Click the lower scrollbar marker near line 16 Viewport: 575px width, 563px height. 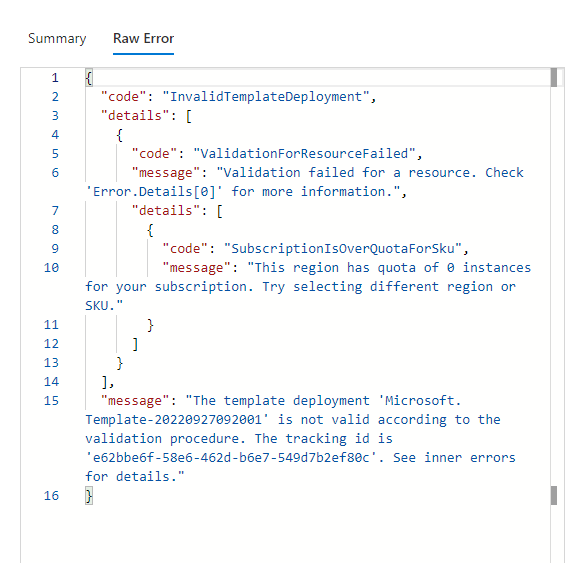point(554,496)
